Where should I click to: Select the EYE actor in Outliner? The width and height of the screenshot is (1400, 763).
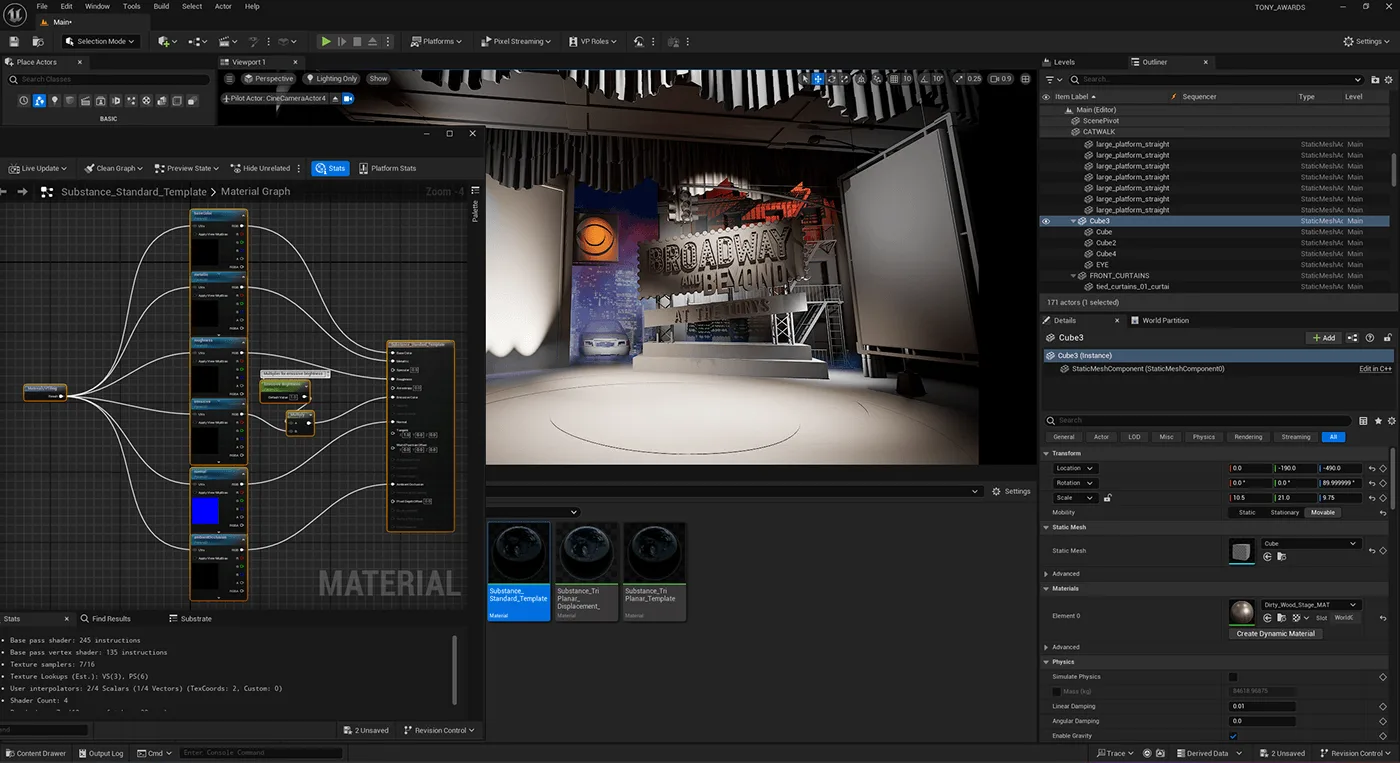click(x=1102, y=265)
